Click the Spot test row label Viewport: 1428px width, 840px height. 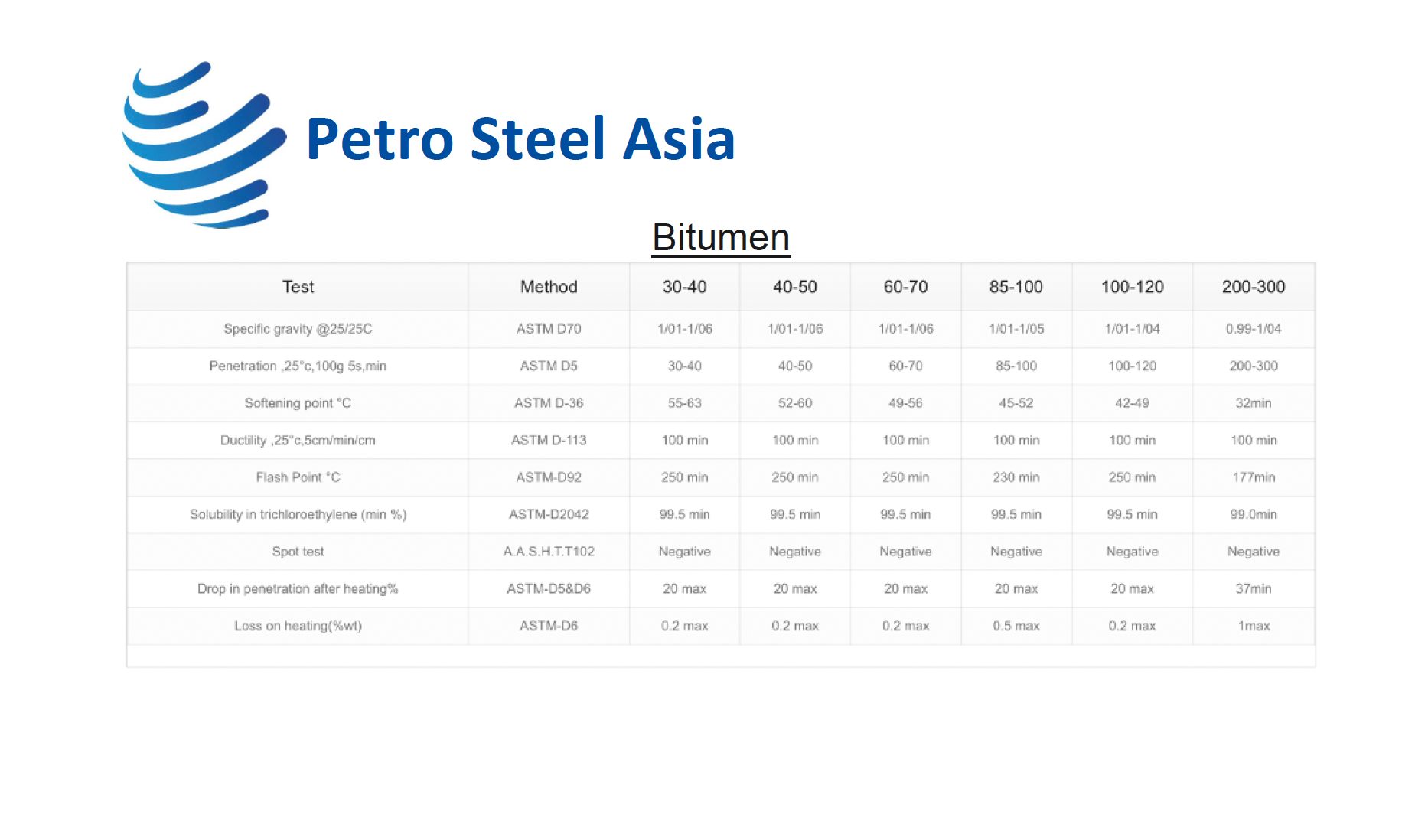coord(298,552)
